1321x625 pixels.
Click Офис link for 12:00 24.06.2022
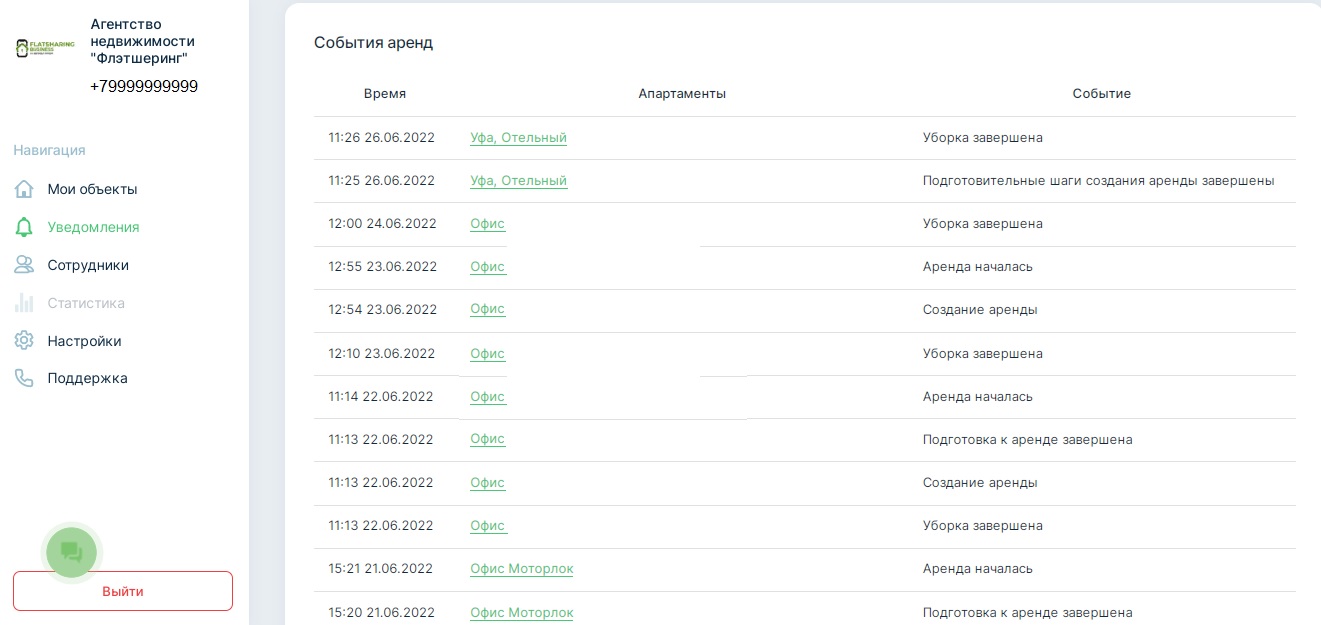[x=487, y=224]
